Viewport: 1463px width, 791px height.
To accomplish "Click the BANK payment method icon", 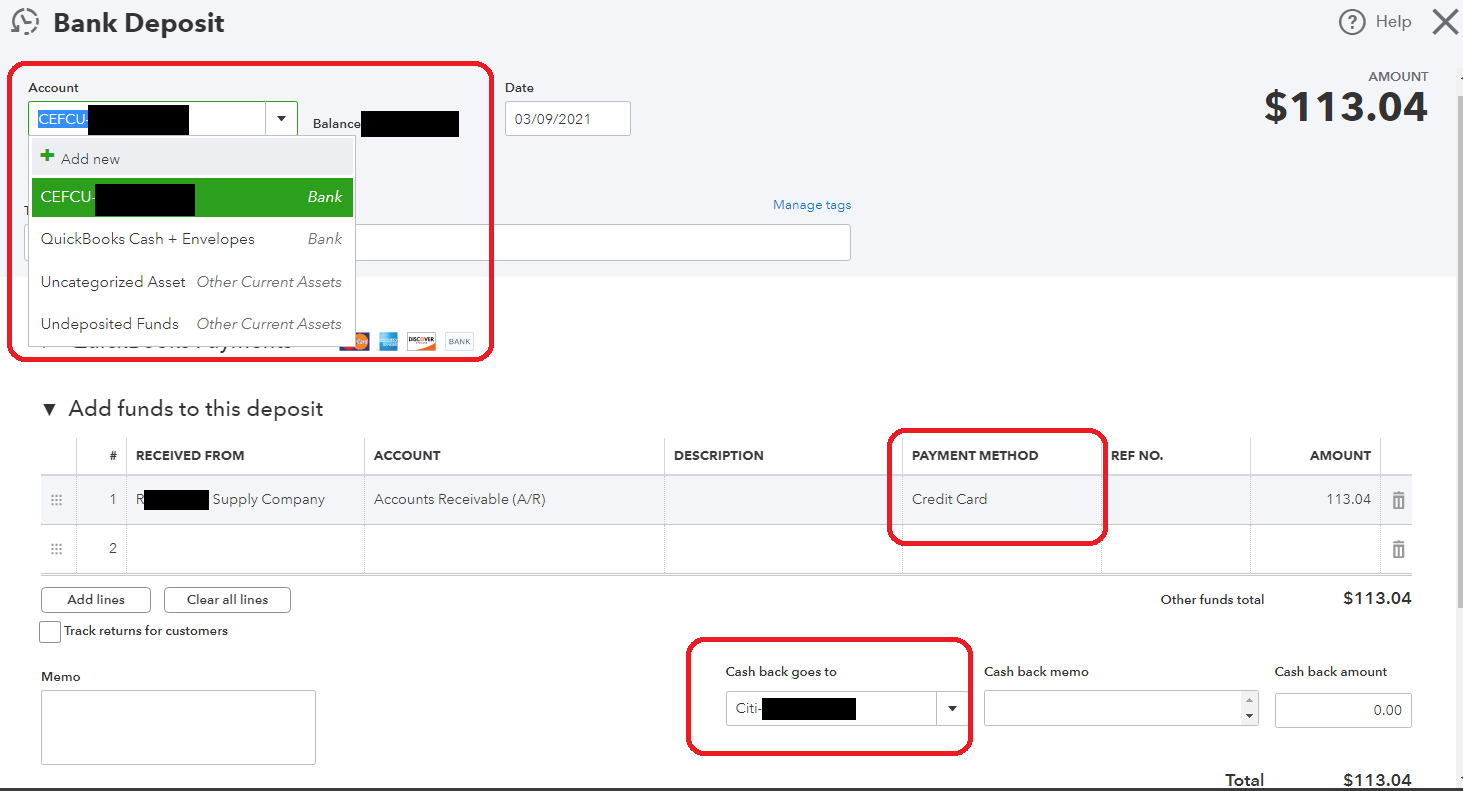I will pyautogui.click(x=458, y=341).
